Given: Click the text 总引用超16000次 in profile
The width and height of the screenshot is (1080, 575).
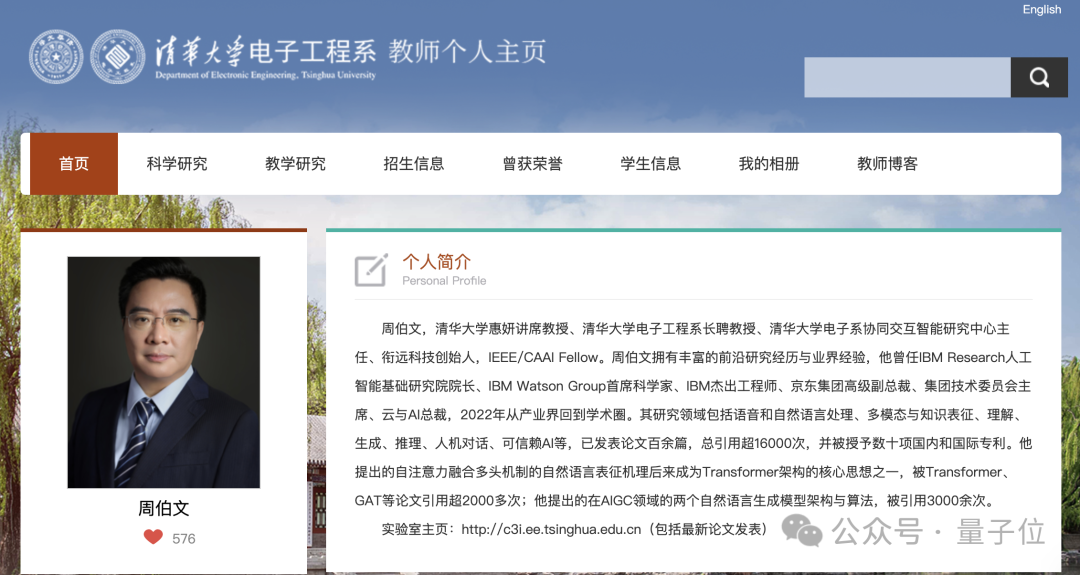Looking at the screenshot, I should point(753,443).
